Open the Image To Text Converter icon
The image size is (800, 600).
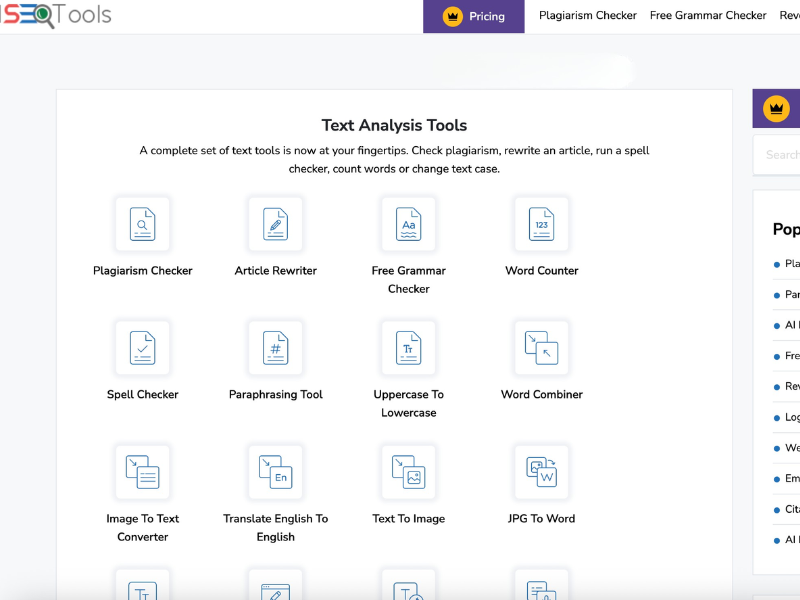coord(142,472)
